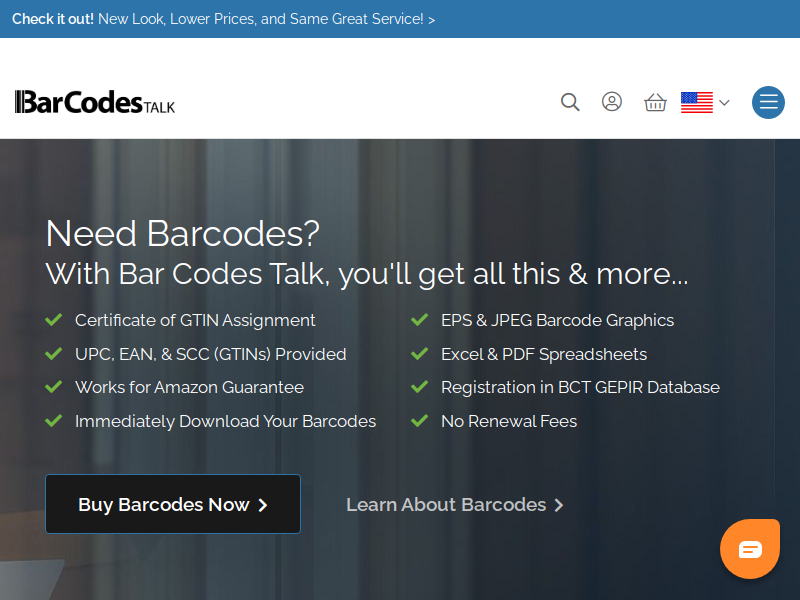Screen dimensions: 800x600
Task: Click chevron arrow beside Learn About Barcodes
Action: coord(559,505)
